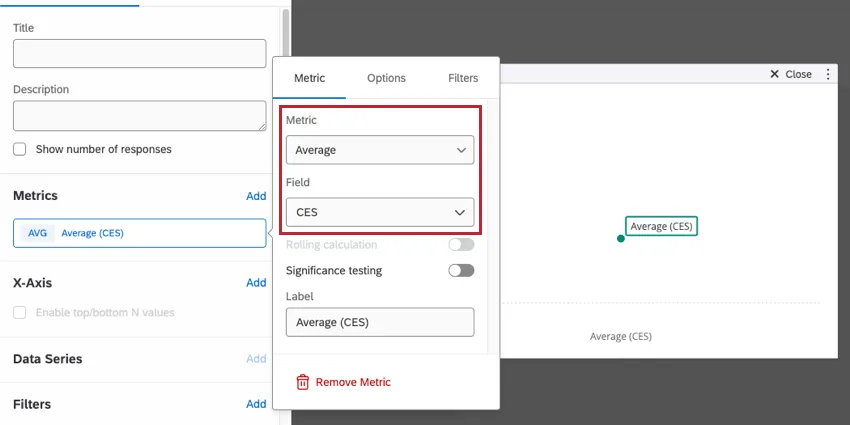The height and width of the screenshot is (425, 850).
Task: Check Enable top/bottom N values
Action: click(20, 312)
